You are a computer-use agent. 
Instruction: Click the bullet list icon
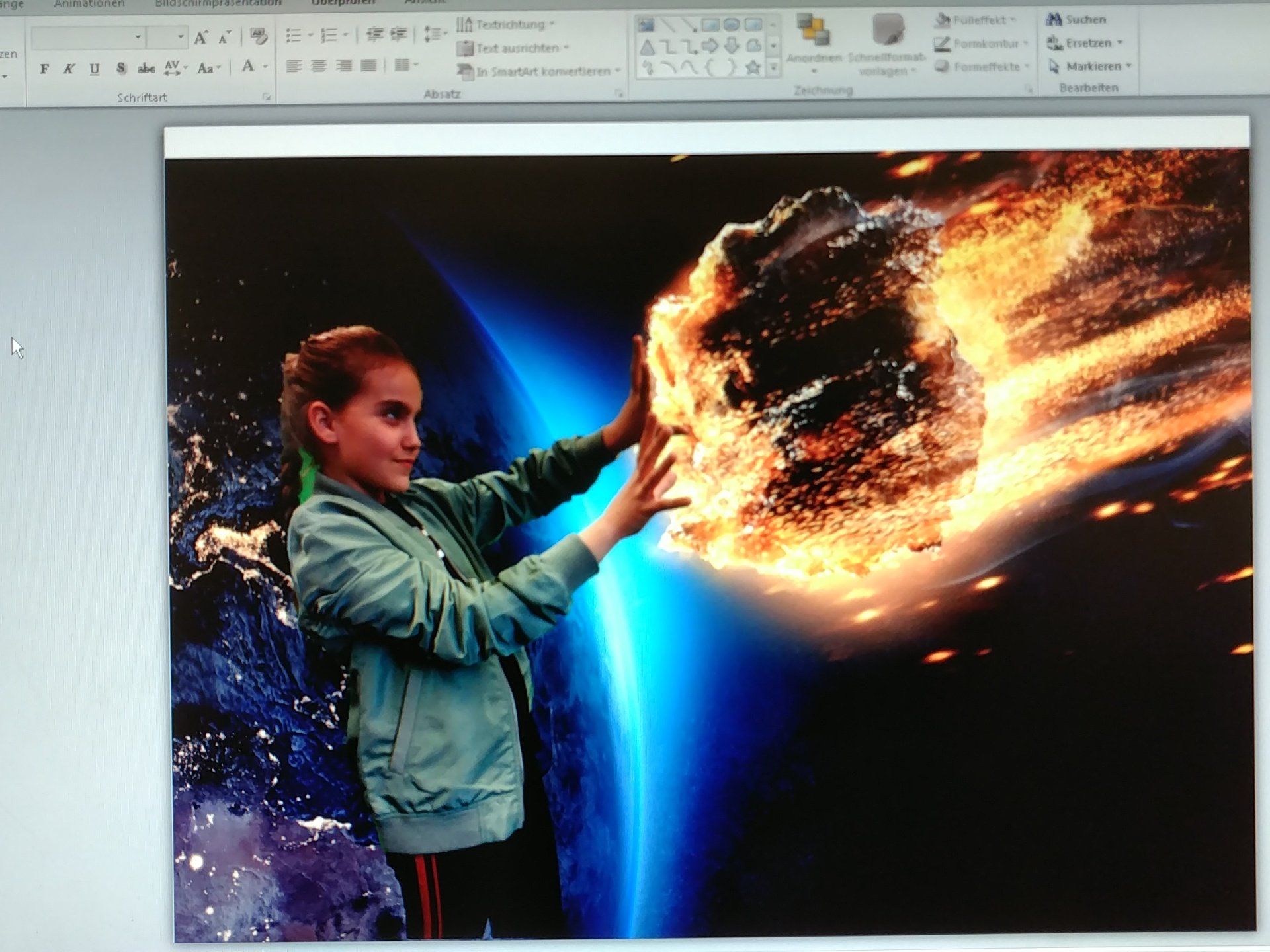click(294, 36)
